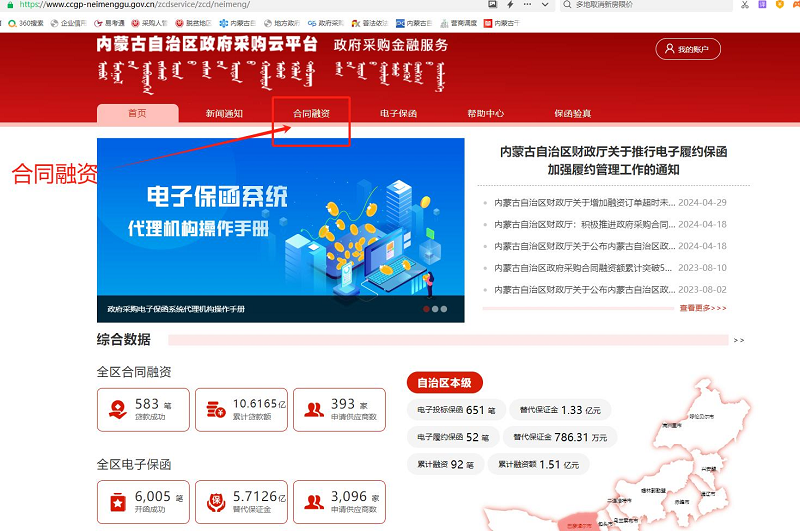Click the browser scissors screenshot icon
Viewport: 800px width, 531px height.
[745, 5]
